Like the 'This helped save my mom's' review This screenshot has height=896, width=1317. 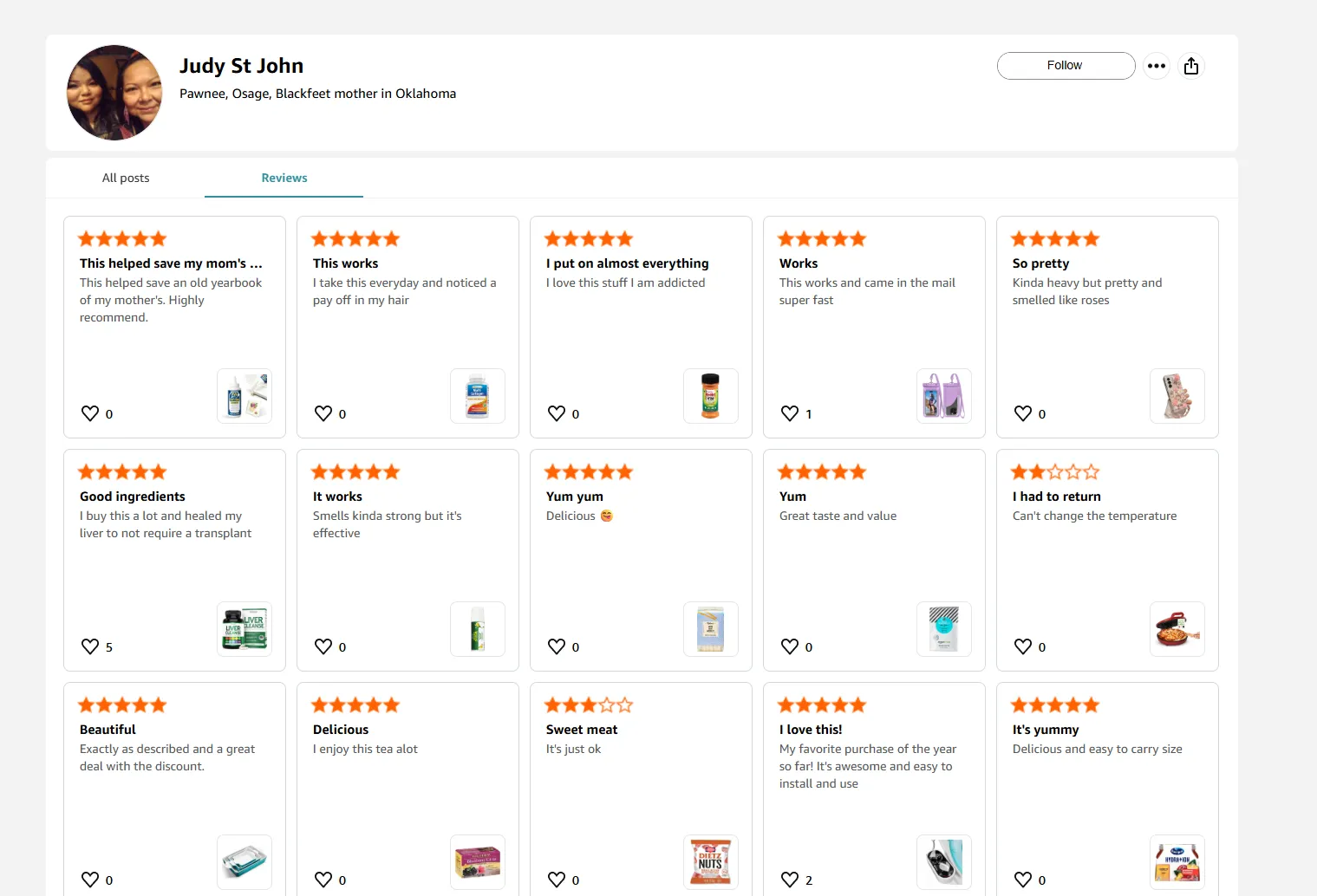(90, 413)
